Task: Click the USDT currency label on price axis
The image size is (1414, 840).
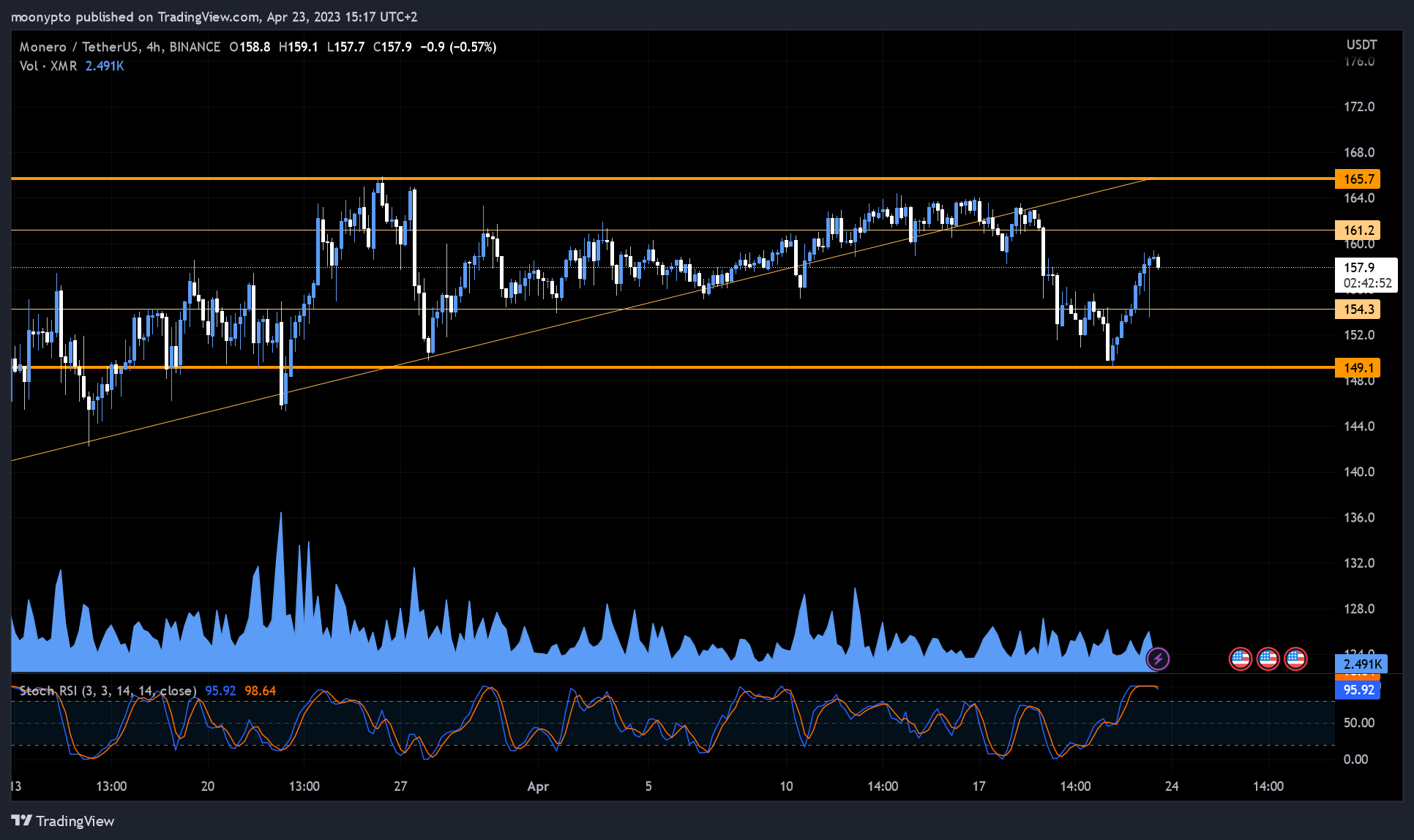Action: coord(1361,45)
